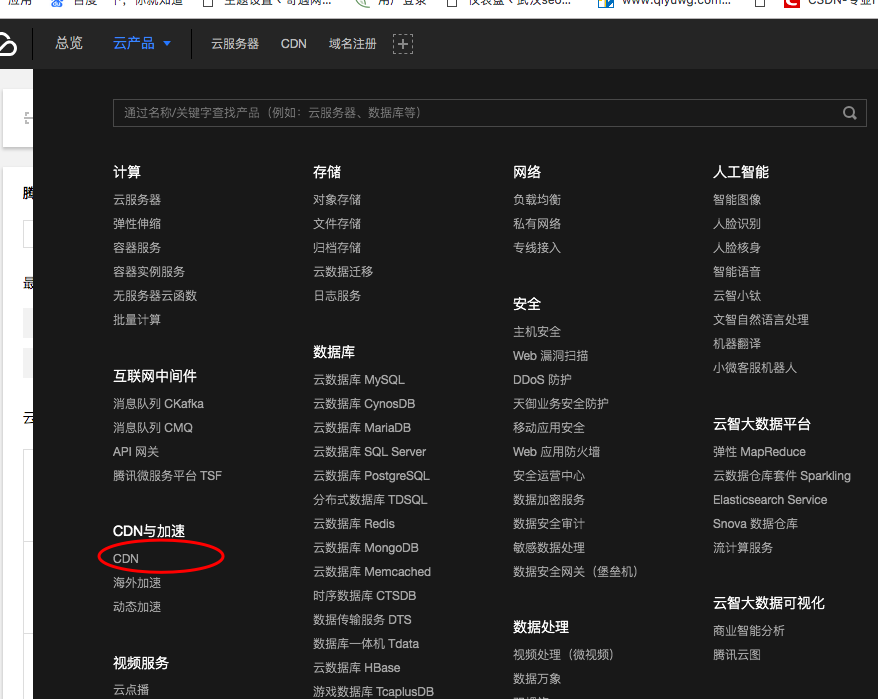Focus the product search input field
This screenshot has height=699, width=878.
pos(470,113)
